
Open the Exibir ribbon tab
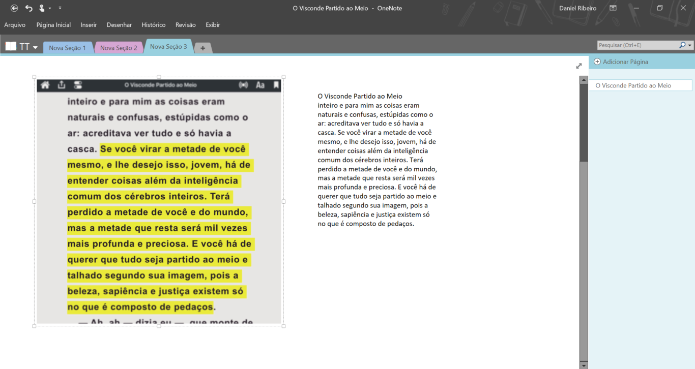212,25
